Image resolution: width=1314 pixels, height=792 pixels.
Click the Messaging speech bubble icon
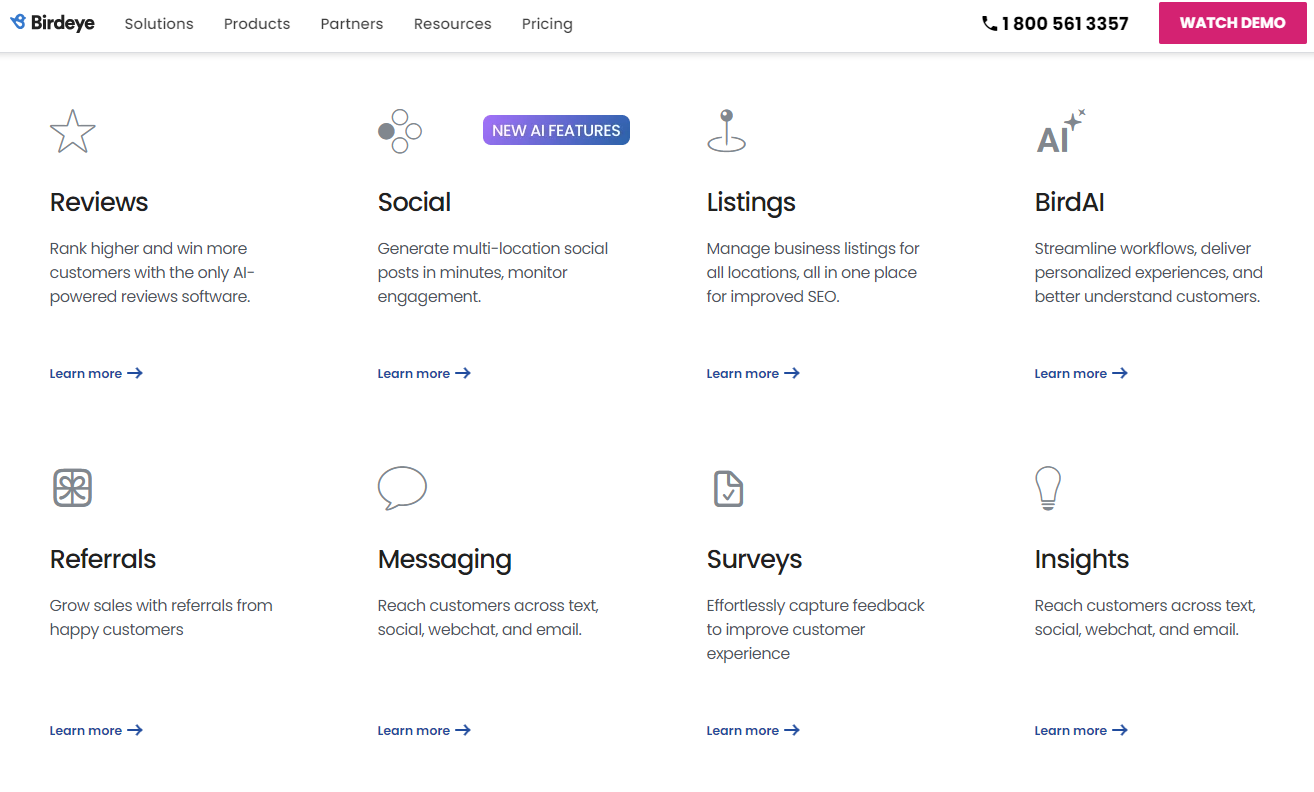coord(402,488)
